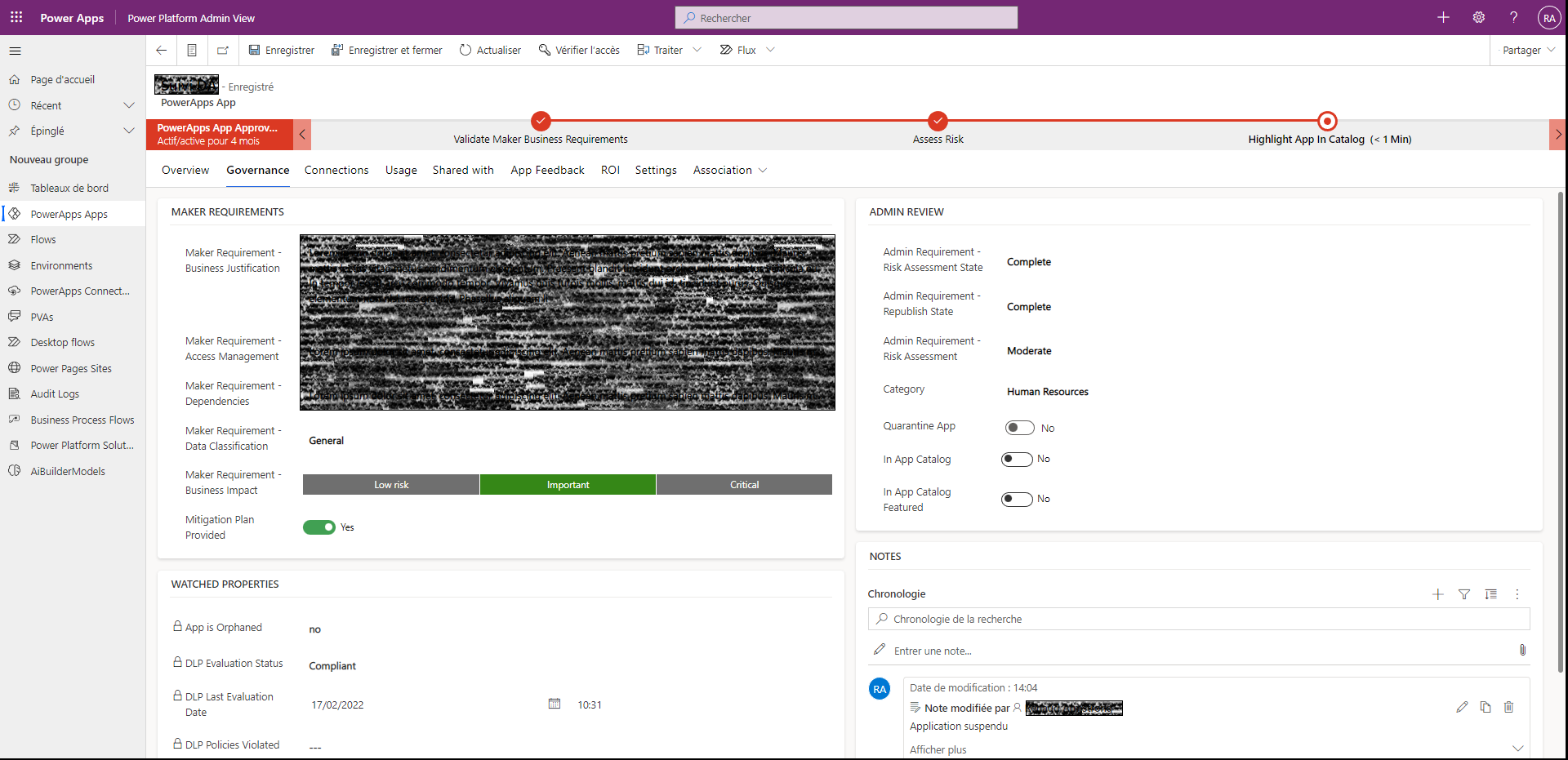Switch to the App Feedback tab
1568x760 pixels.
click(547, 170)
